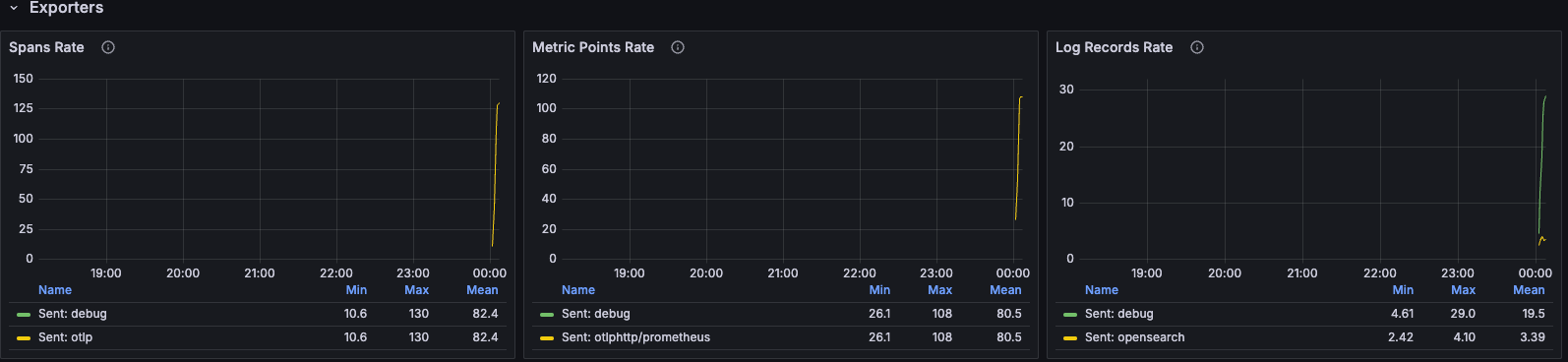This screenshot has height=362, width=1568.
Task: Sort Log Records Rate legend by Min
Action: (x=1403, y=290)
